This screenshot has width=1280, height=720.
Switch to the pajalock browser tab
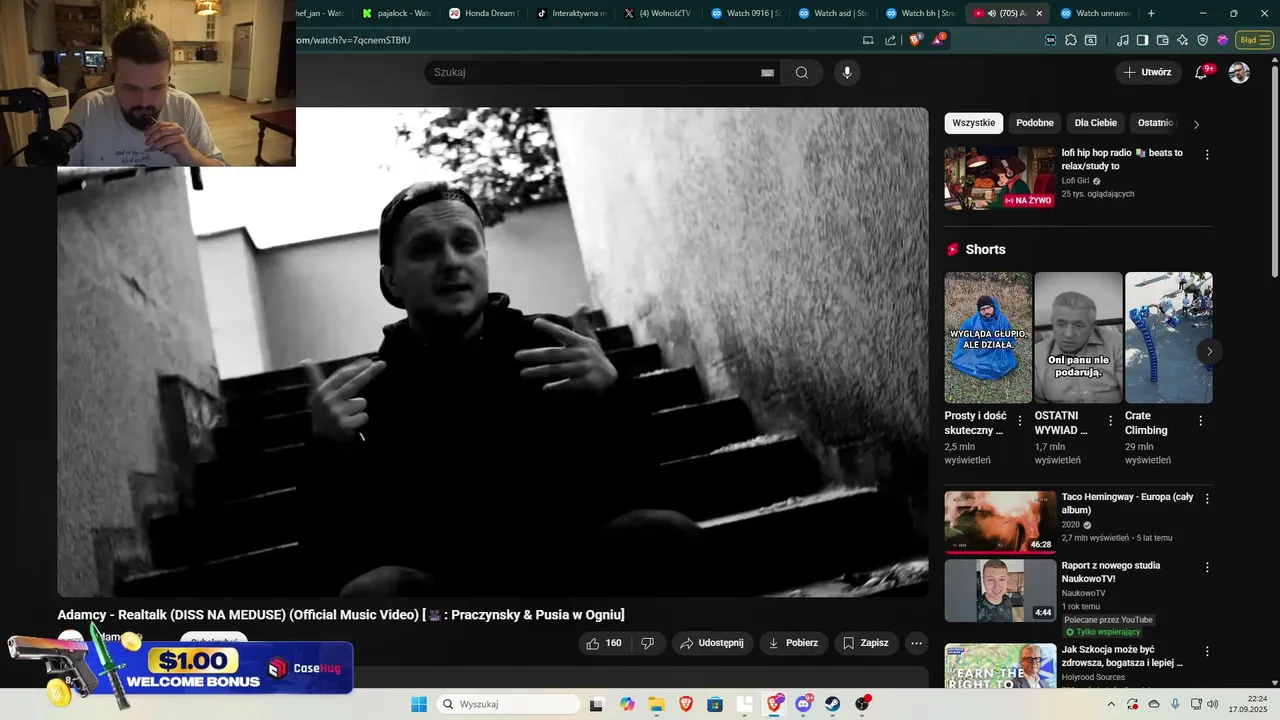397,13
